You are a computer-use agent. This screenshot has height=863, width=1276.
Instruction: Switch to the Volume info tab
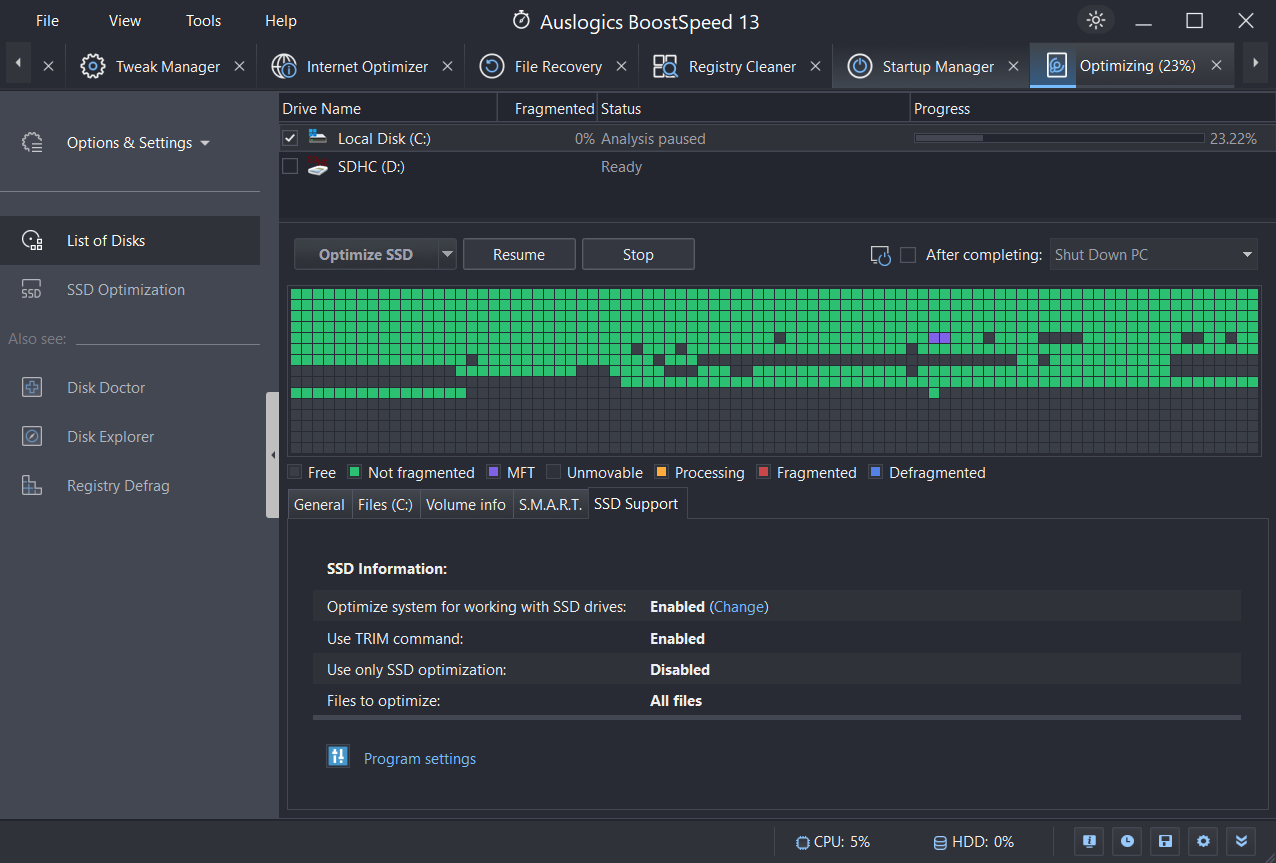466,505
